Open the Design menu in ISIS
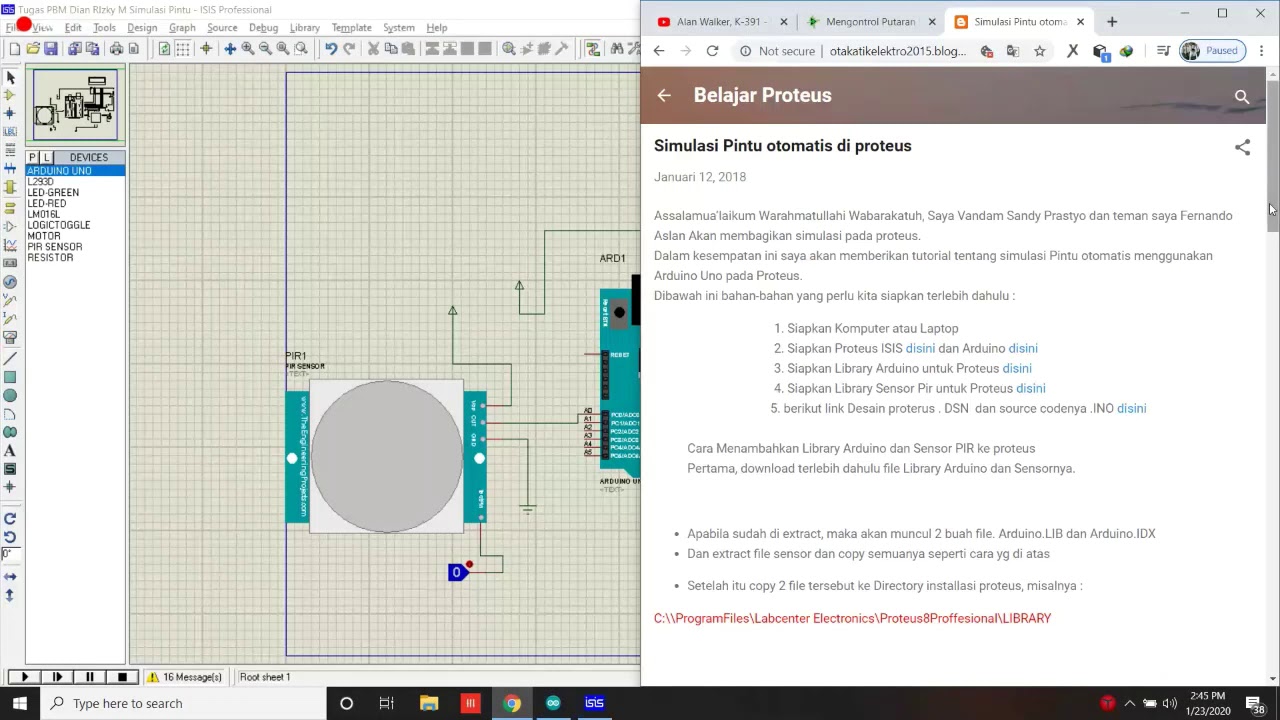The image size is (1280, 720). click(142, 28)
